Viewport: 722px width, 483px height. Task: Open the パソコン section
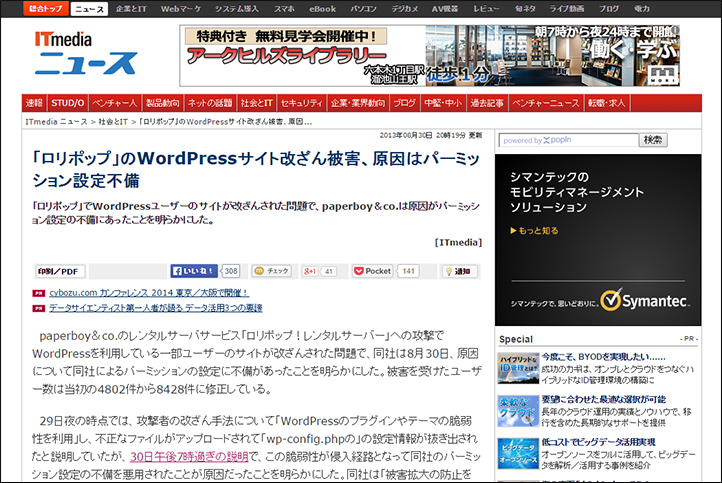[363, 9]
